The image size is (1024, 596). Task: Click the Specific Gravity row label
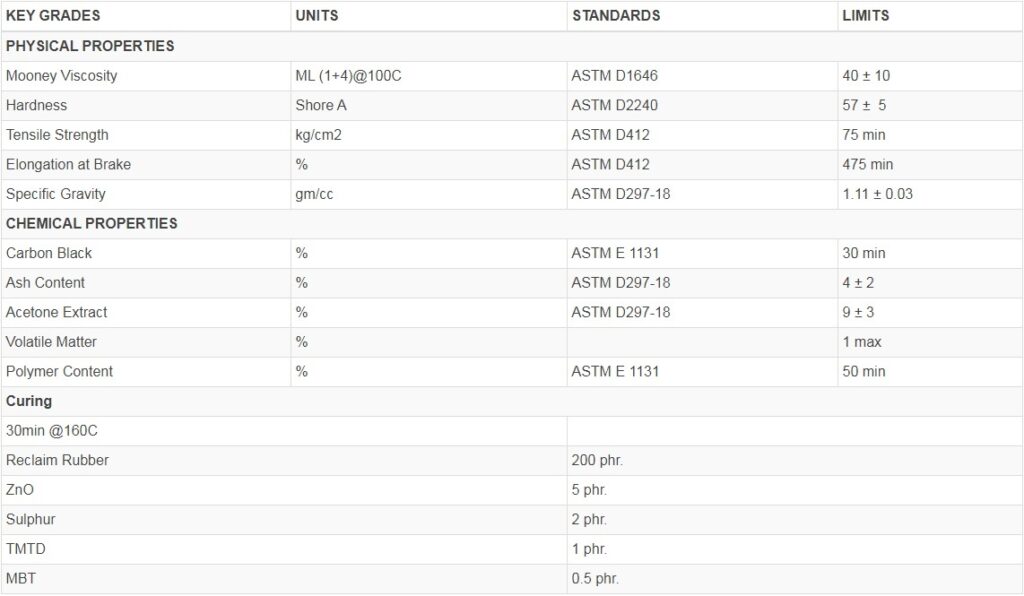[55, 194]
